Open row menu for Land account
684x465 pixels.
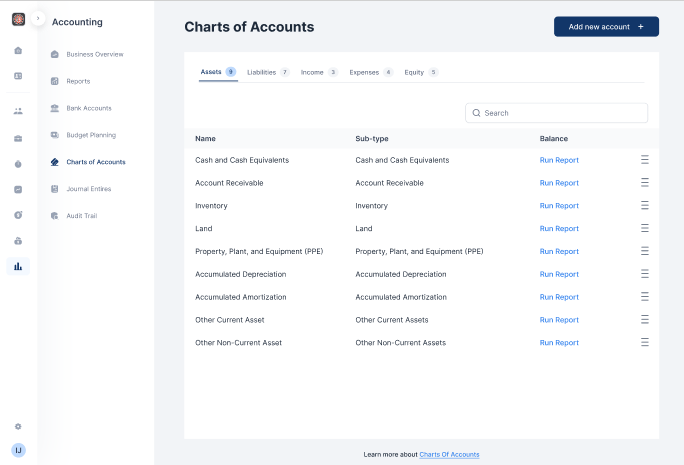(x=645, y=229)
